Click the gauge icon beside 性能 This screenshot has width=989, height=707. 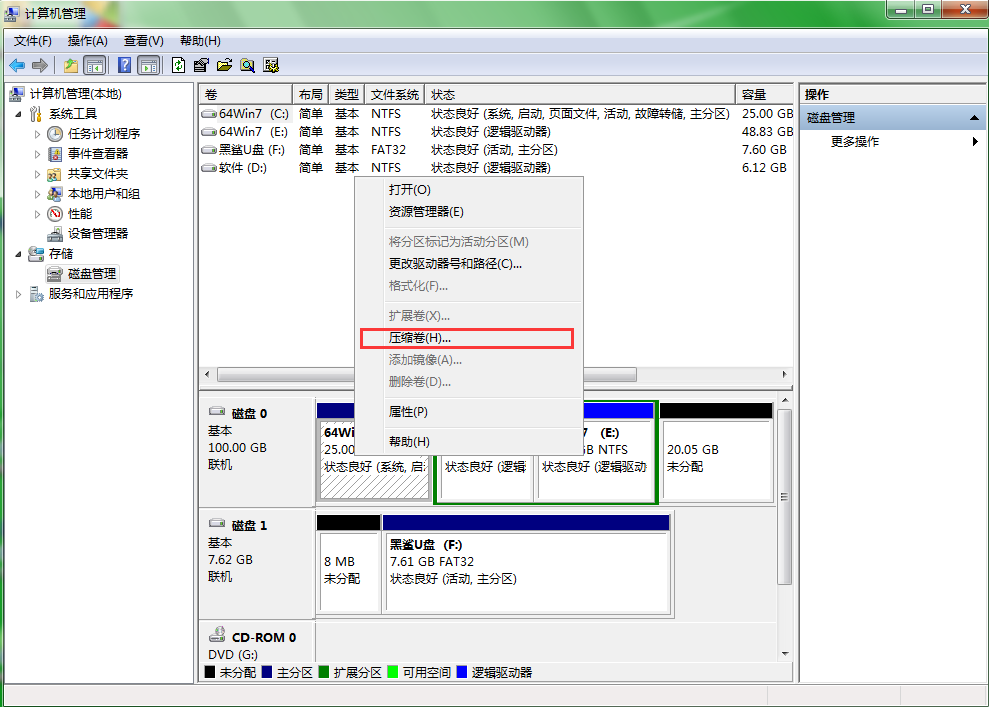click(56, 214)
